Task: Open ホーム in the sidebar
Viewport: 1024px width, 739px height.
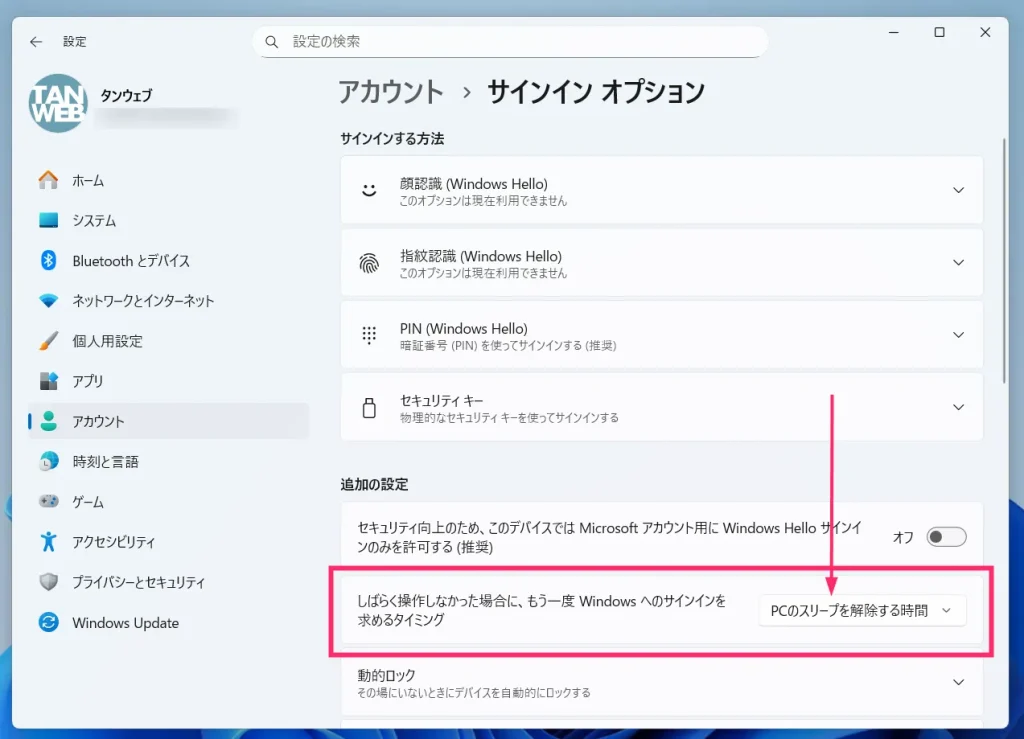Action: tap(168, 180)
